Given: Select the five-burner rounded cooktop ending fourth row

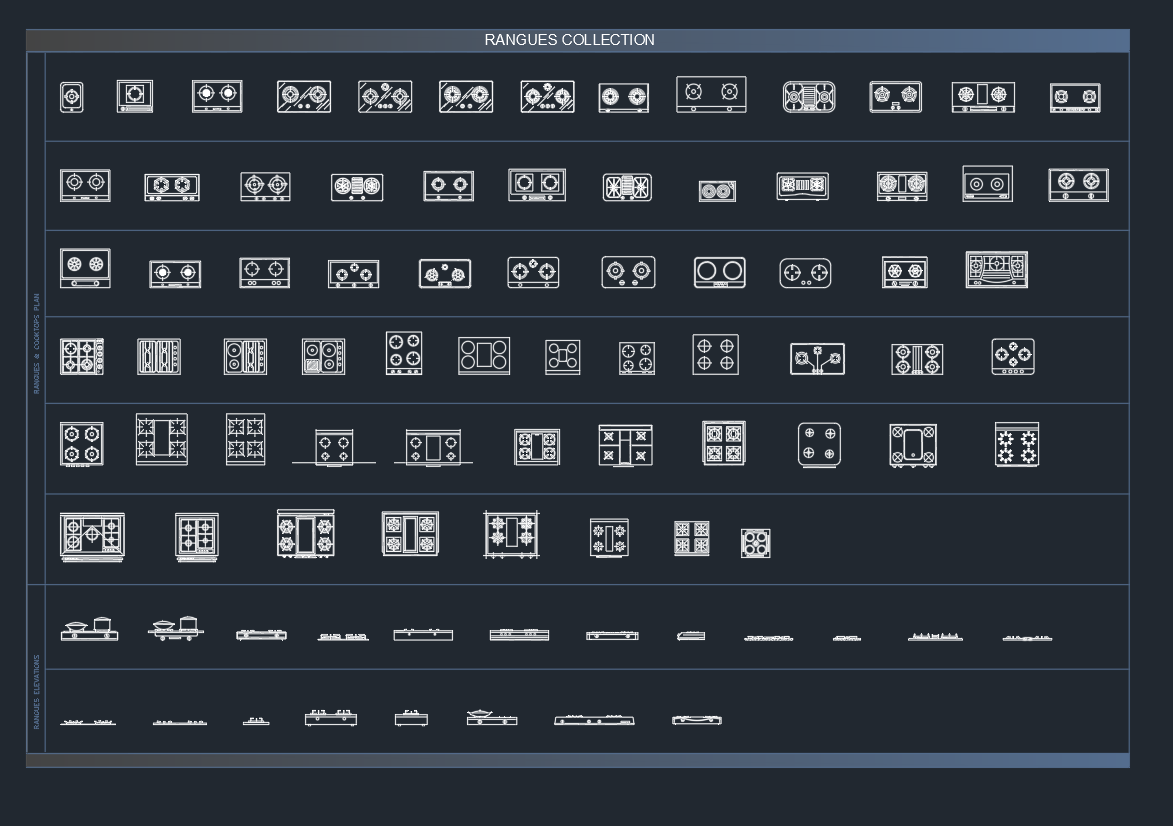Looking at the screenshot, I should tap(1013, 356).
